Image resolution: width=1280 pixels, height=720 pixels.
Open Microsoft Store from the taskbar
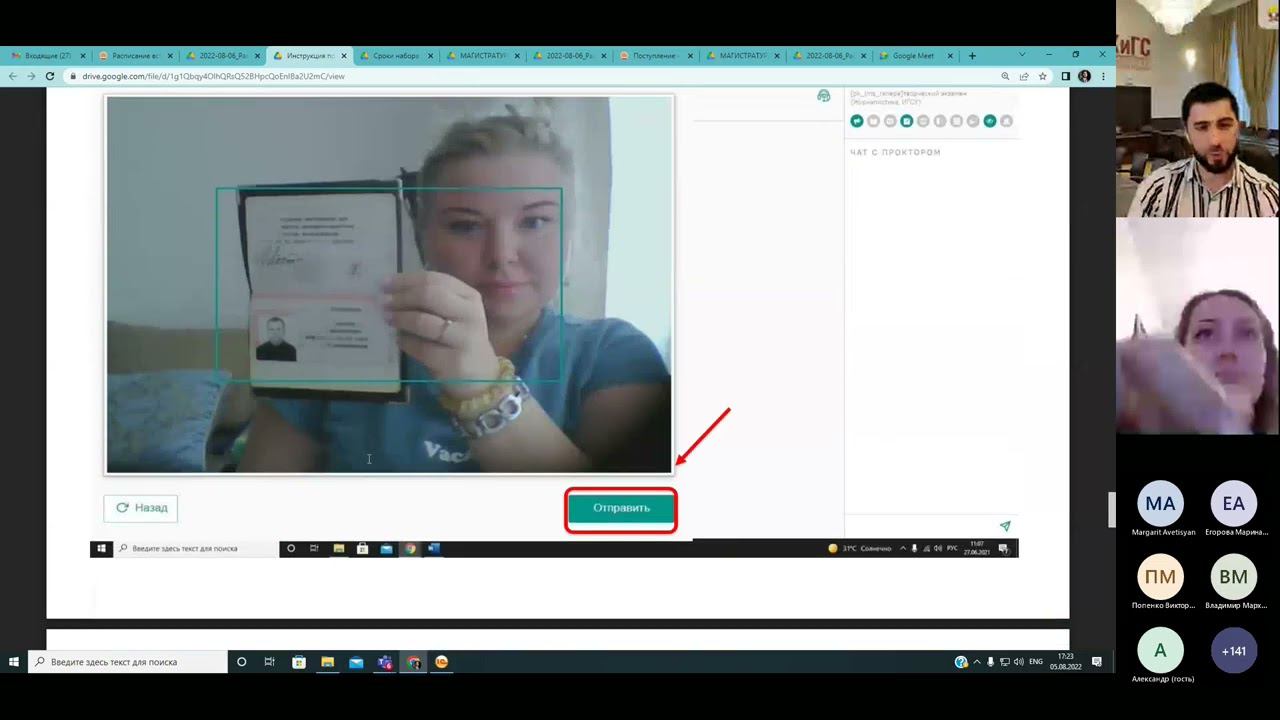298,662
